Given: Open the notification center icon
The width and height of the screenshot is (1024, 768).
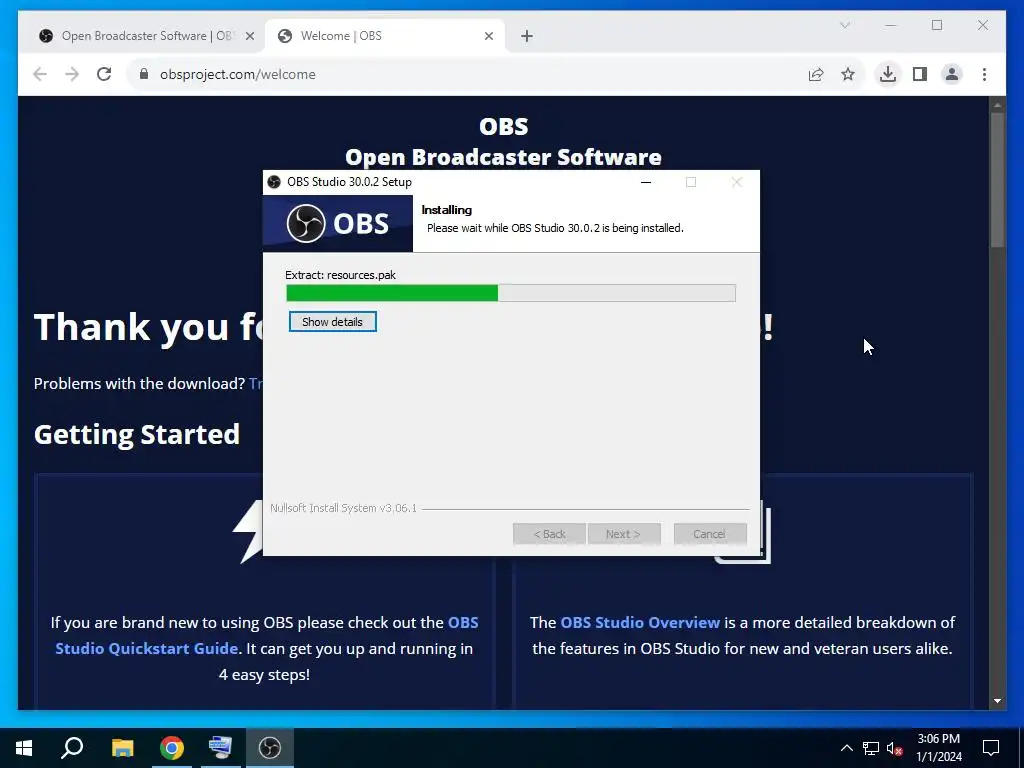Looking at the screenshot, I should (991, 748).
